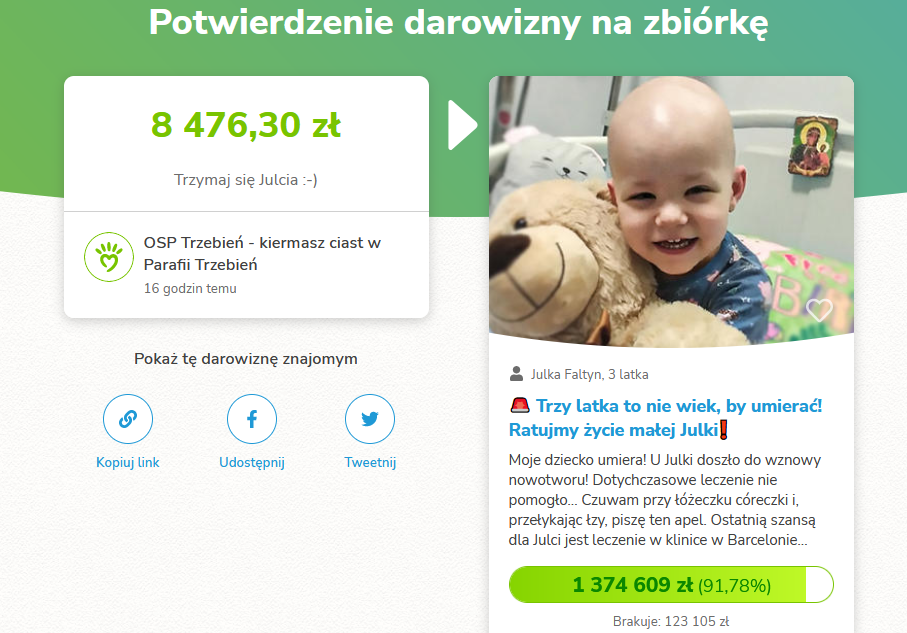907x633 pixels.
Task: Click the green hand-heart donor avatar
Action: [109, 257]
